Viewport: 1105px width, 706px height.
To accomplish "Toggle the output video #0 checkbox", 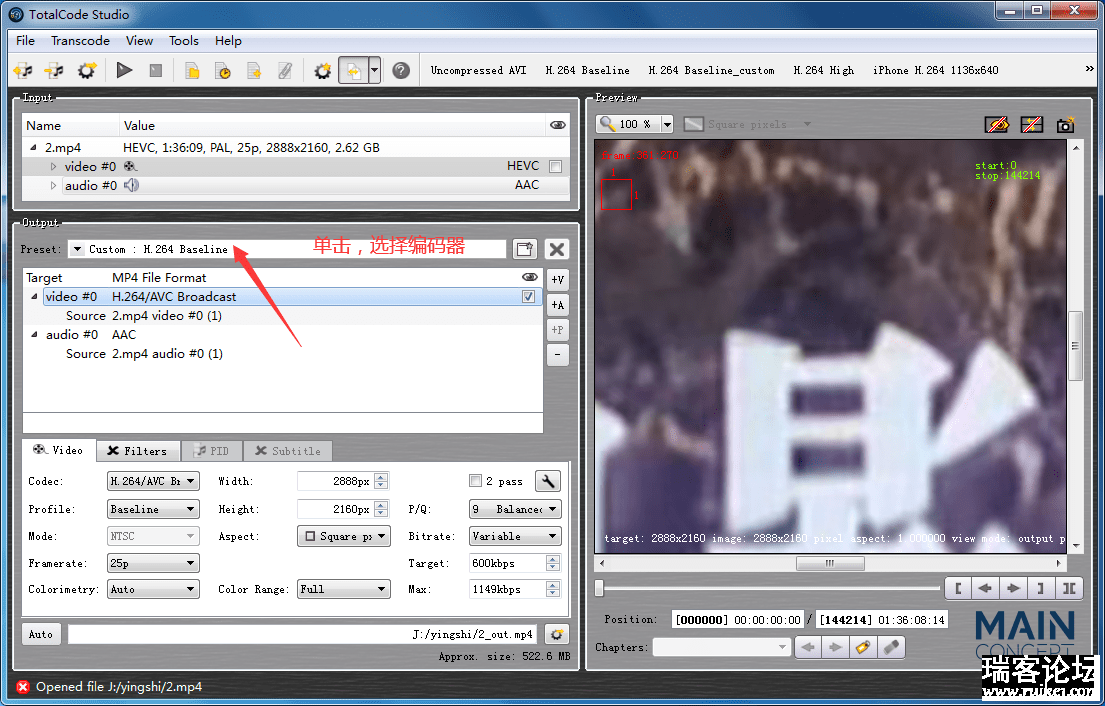I will pyautogui.click(x=528, y=297).
